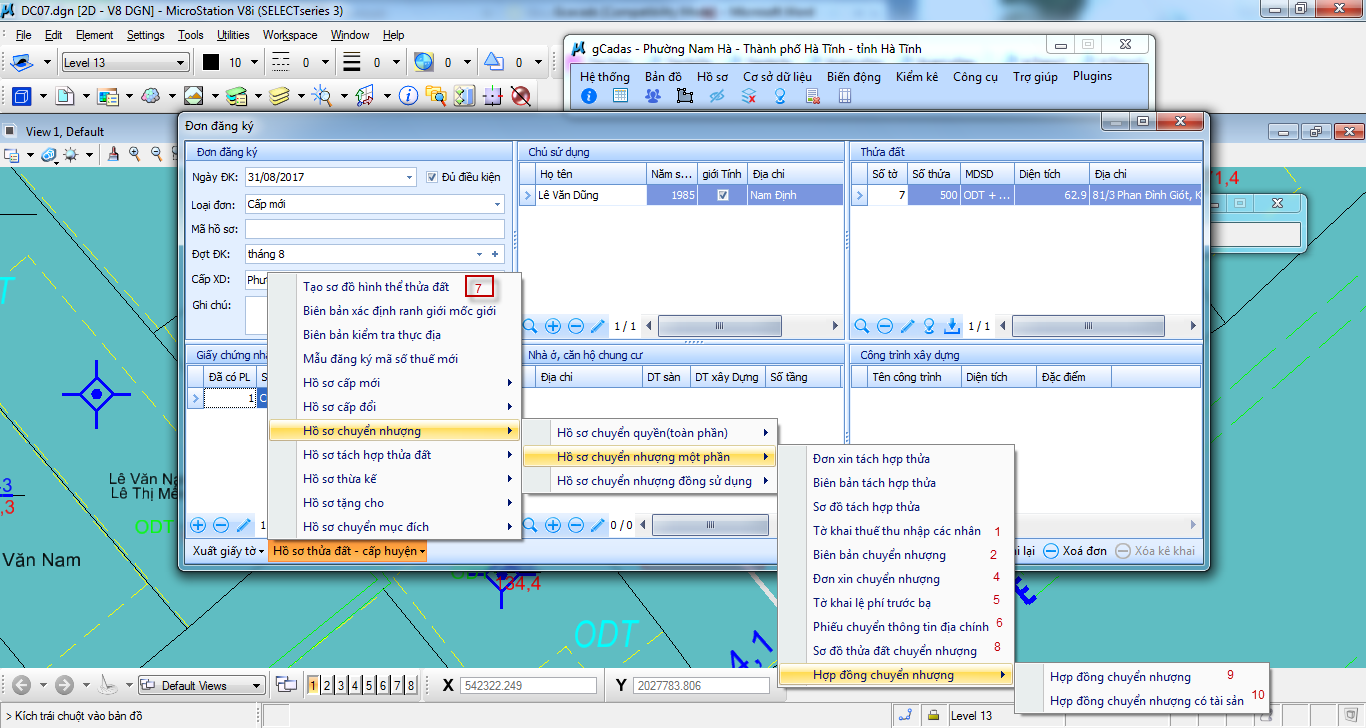
Task: Click the download icon under Thửa đất grid
Action: (952, 326)
